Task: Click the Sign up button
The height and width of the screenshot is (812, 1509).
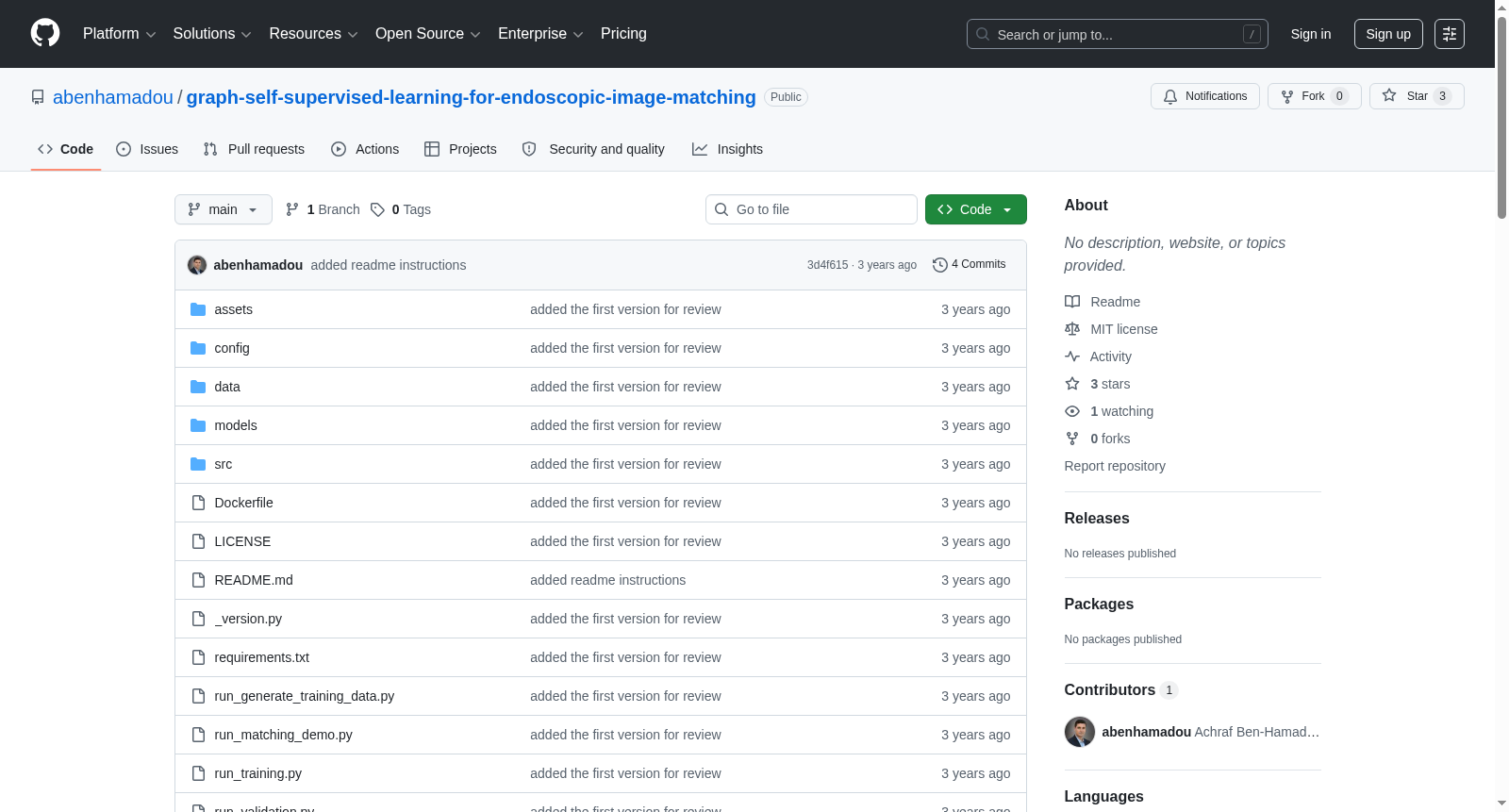Action: 1388,34
